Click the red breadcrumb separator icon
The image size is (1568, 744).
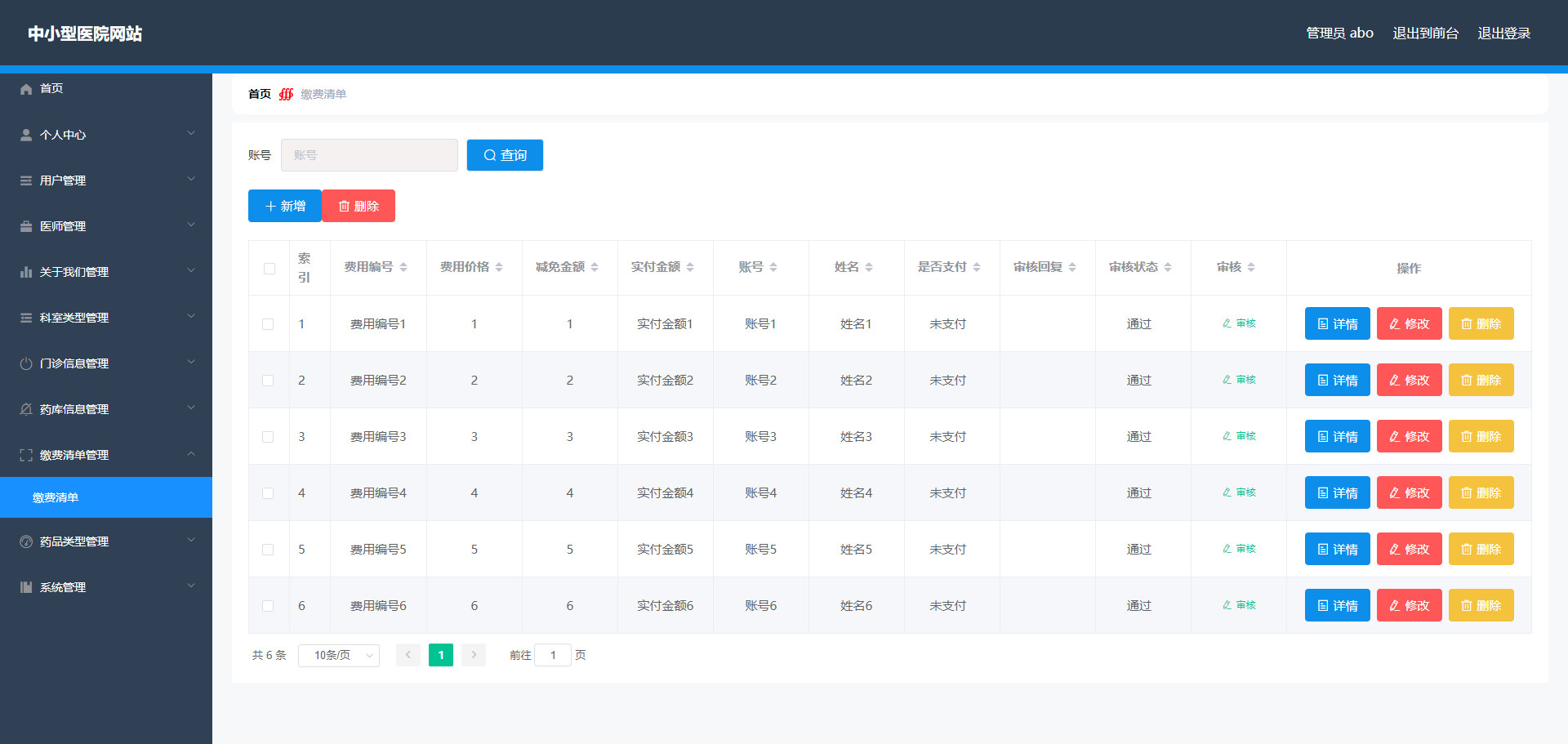(286, 94)
